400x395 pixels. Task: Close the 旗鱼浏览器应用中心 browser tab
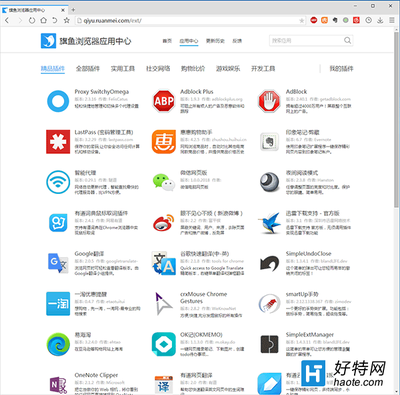pos(63,10)
